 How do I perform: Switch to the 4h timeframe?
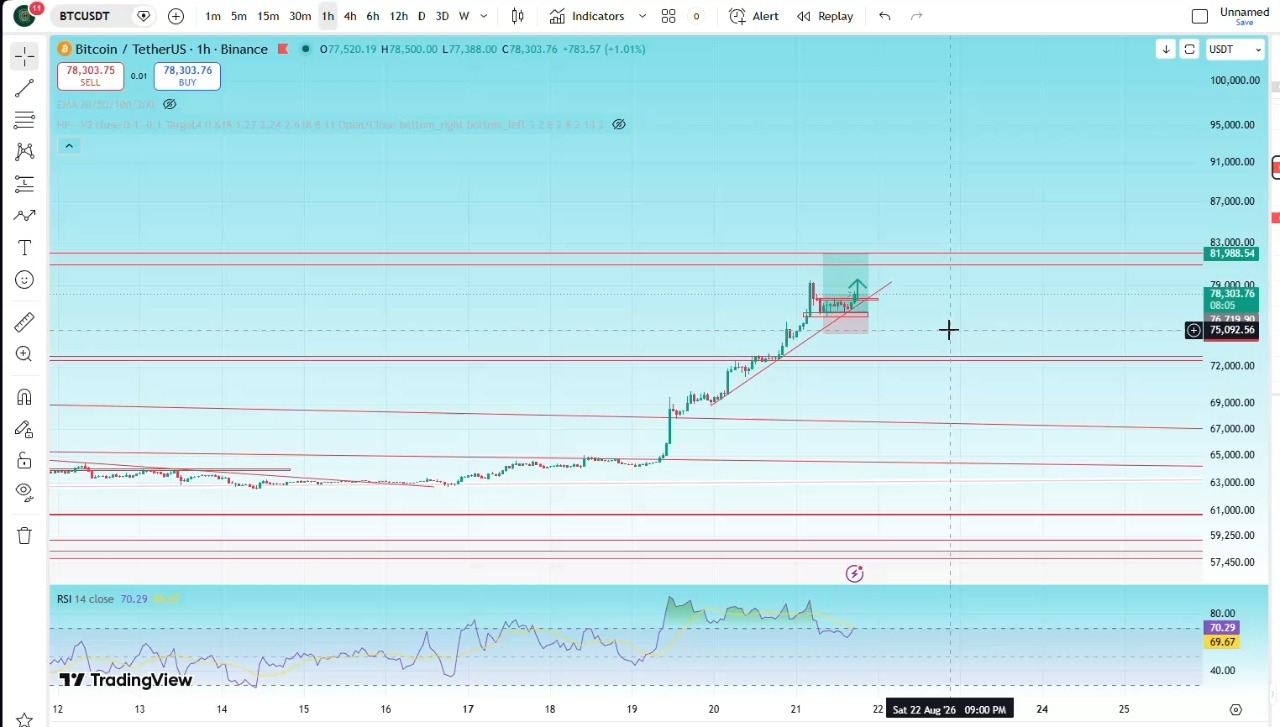point(350,16)
